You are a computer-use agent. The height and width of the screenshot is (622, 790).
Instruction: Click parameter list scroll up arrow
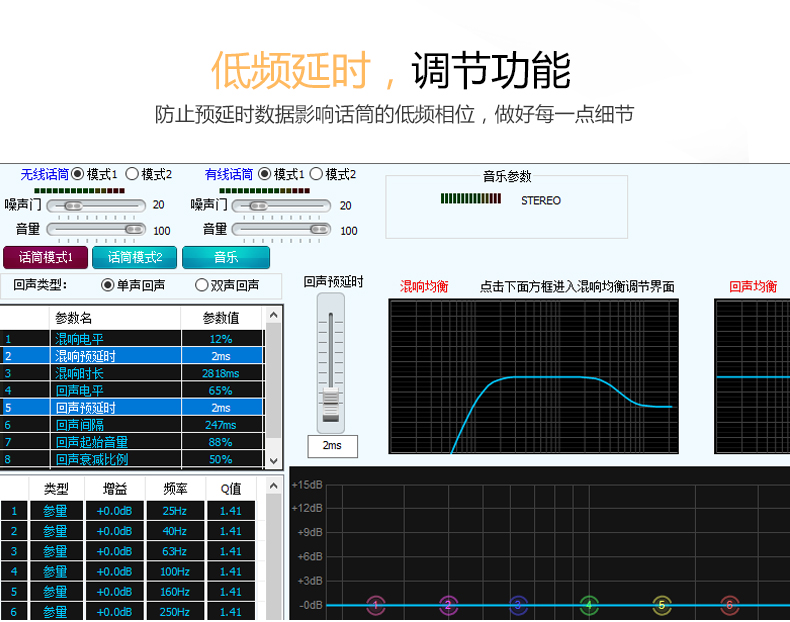click(x=274, y=315)
